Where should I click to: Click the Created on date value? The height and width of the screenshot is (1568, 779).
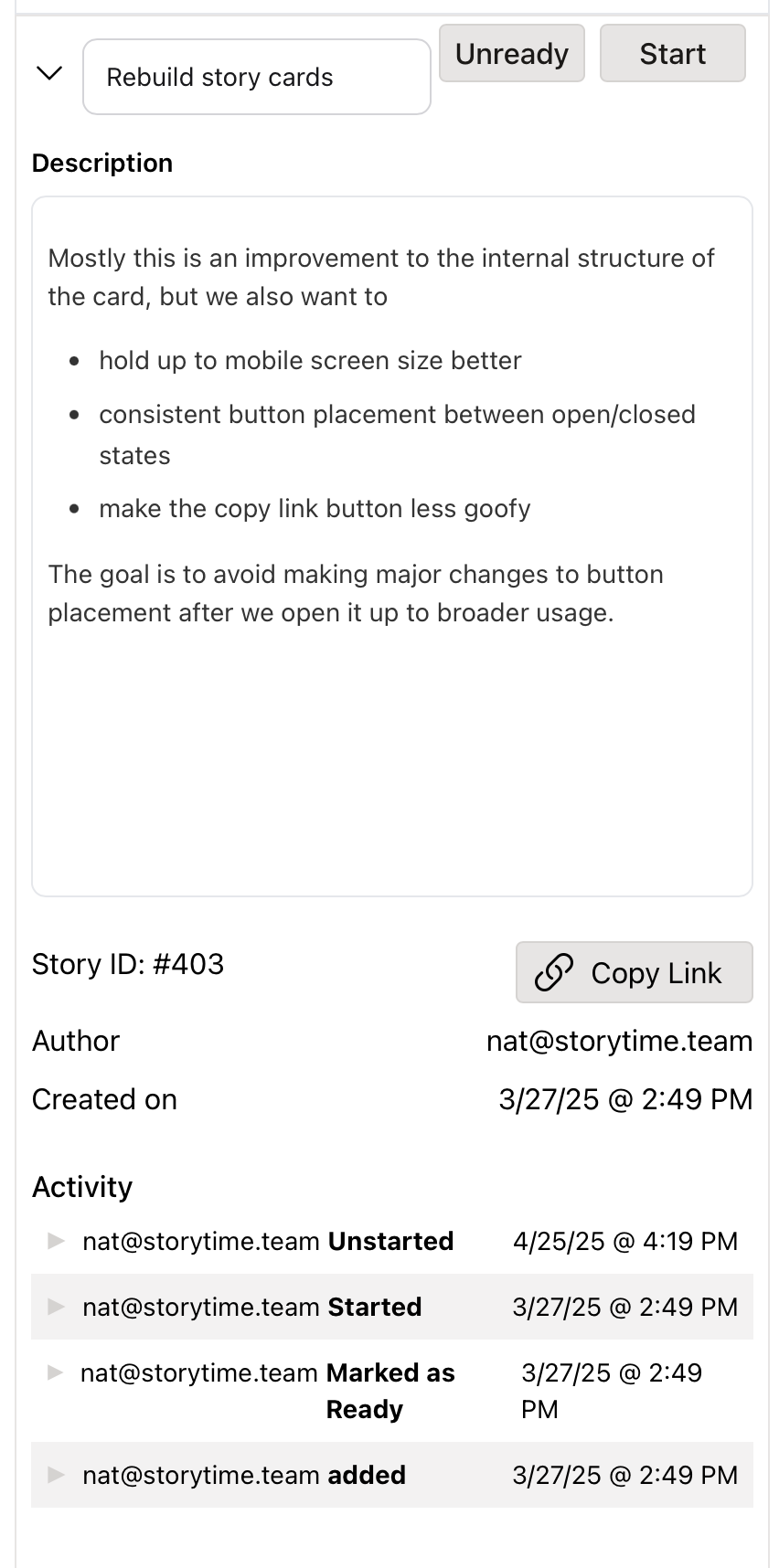pos(625,1099)
